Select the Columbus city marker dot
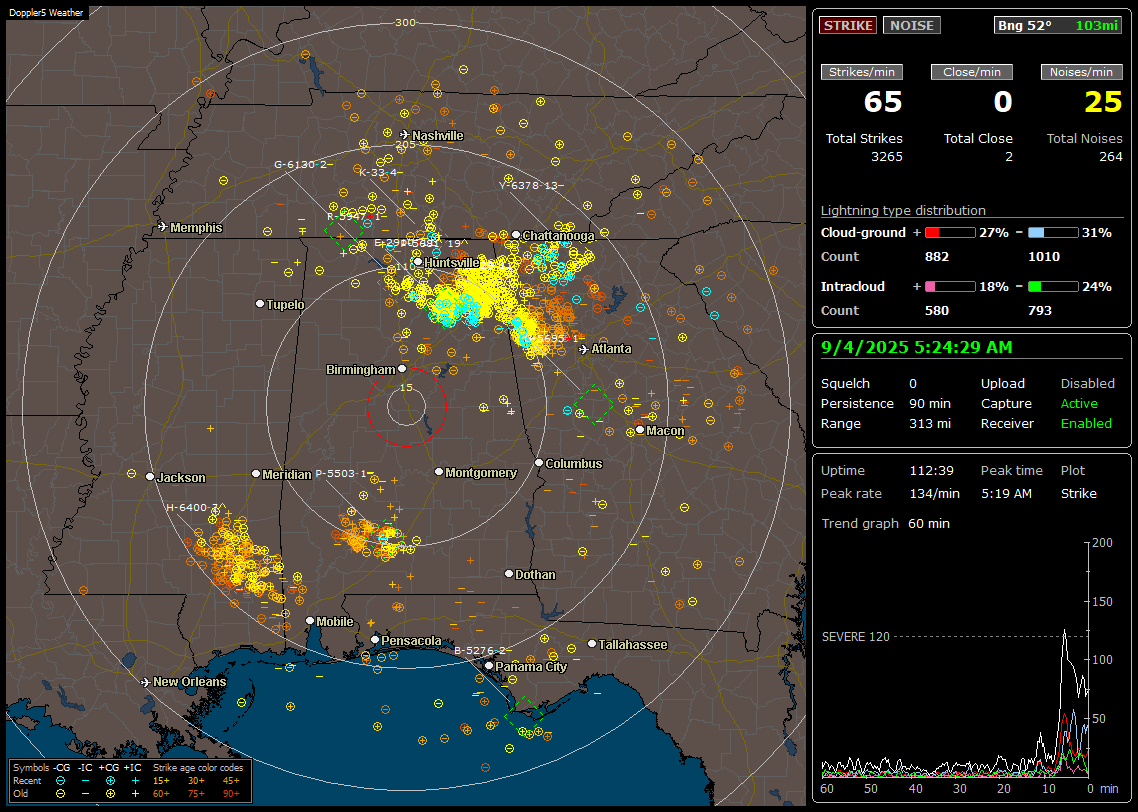 click(539, 462)
